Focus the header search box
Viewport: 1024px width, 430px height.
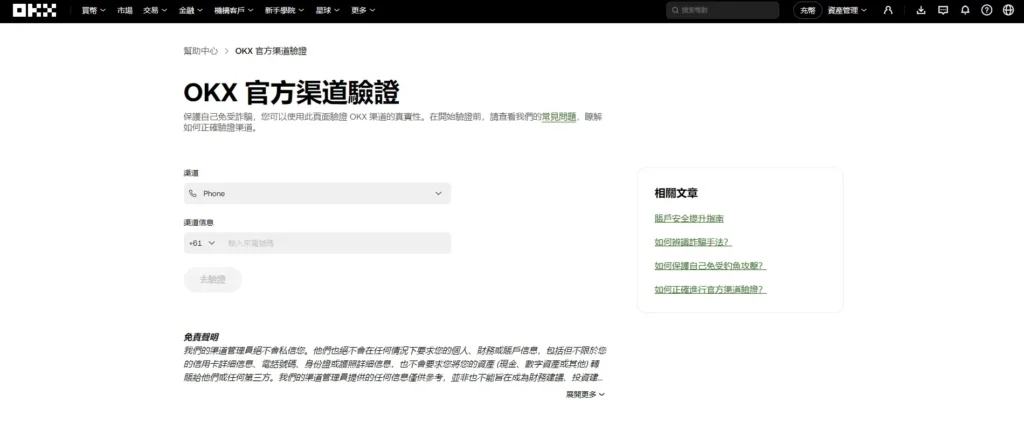722,10
